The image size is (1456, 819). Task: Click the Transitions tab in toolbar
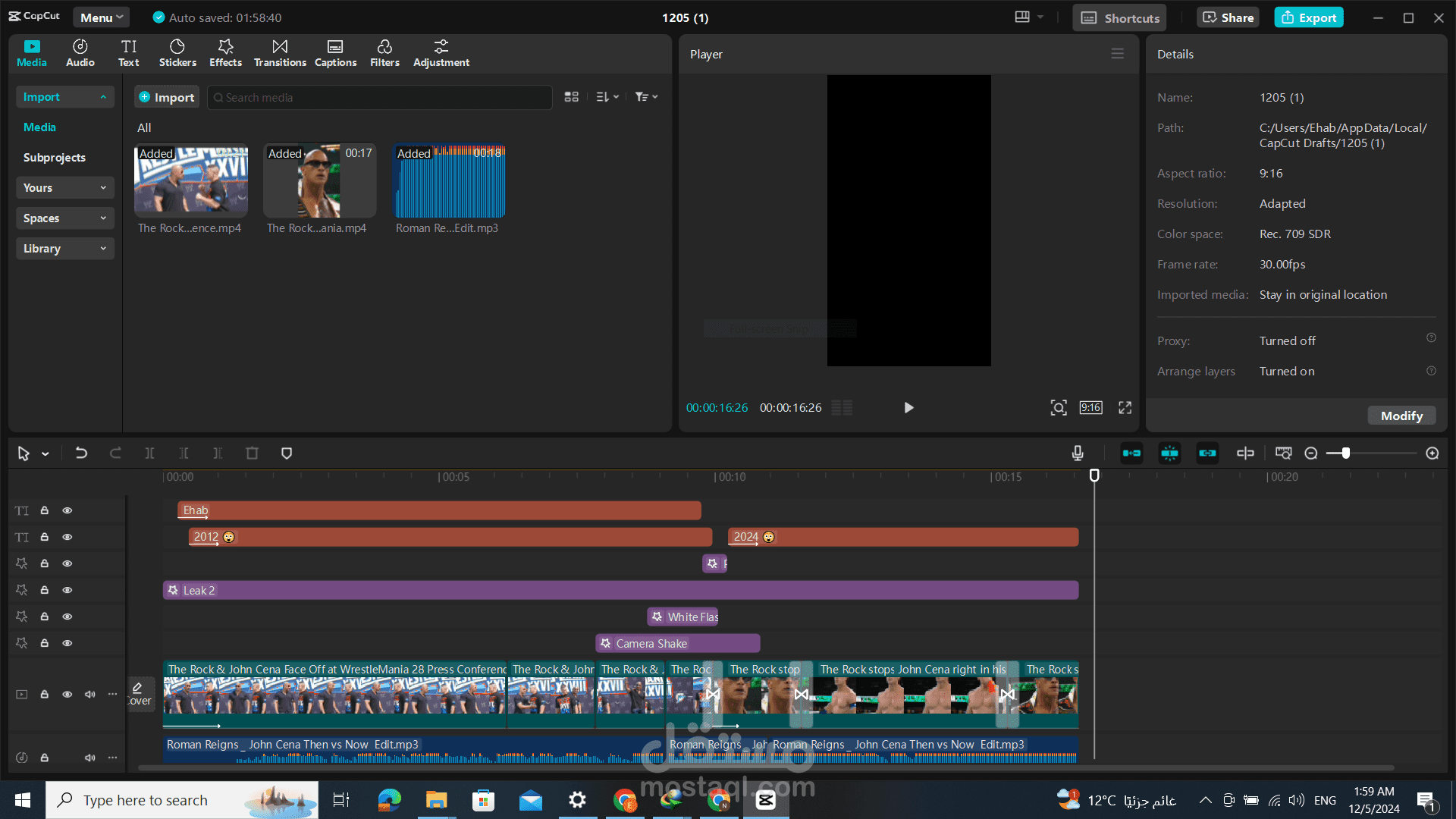[280, 53]
